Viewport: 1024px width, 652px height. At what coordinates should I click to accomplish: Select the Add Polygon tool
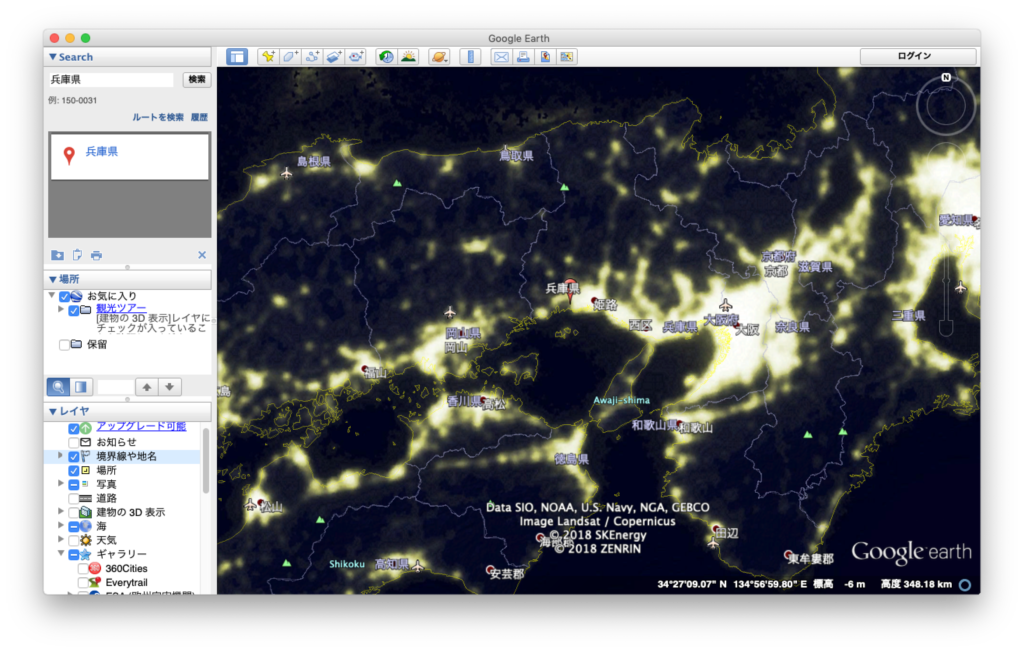[x=290, y=57]
